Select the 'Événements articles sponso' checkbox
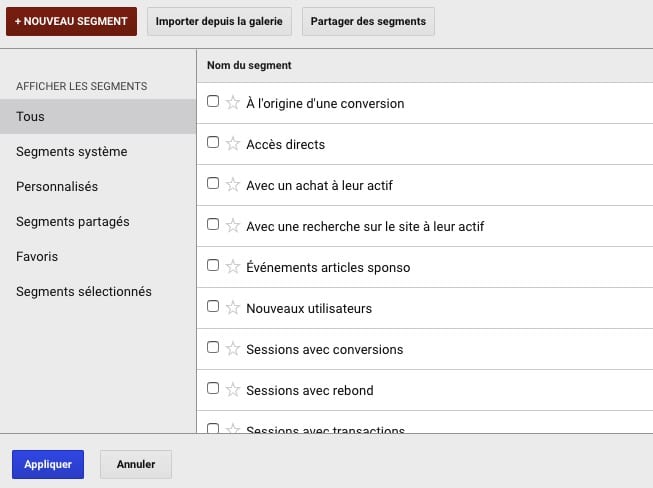The width and height of the screenshot is (653, 488). tap(212, 266)
